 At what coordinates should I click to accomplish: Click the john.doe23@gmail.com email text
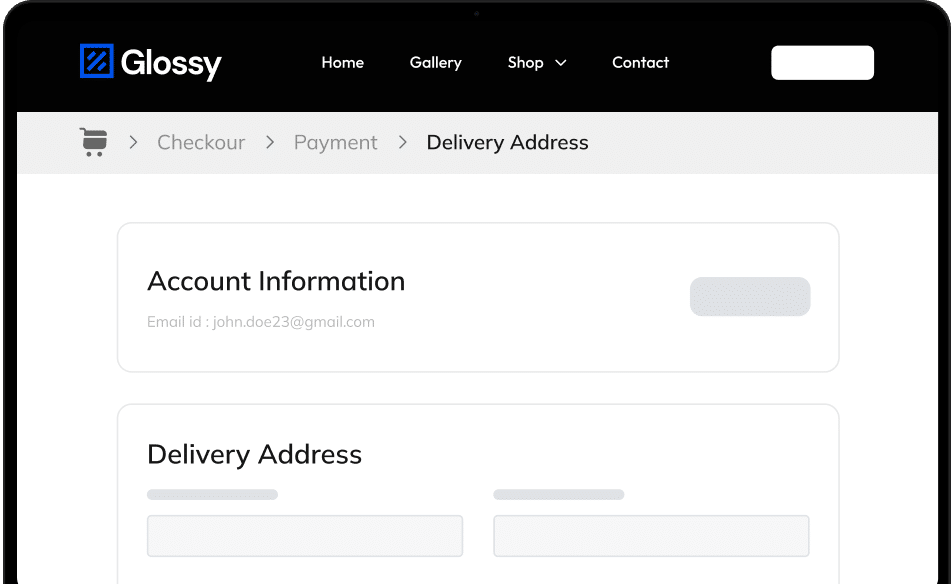[293, 322]
